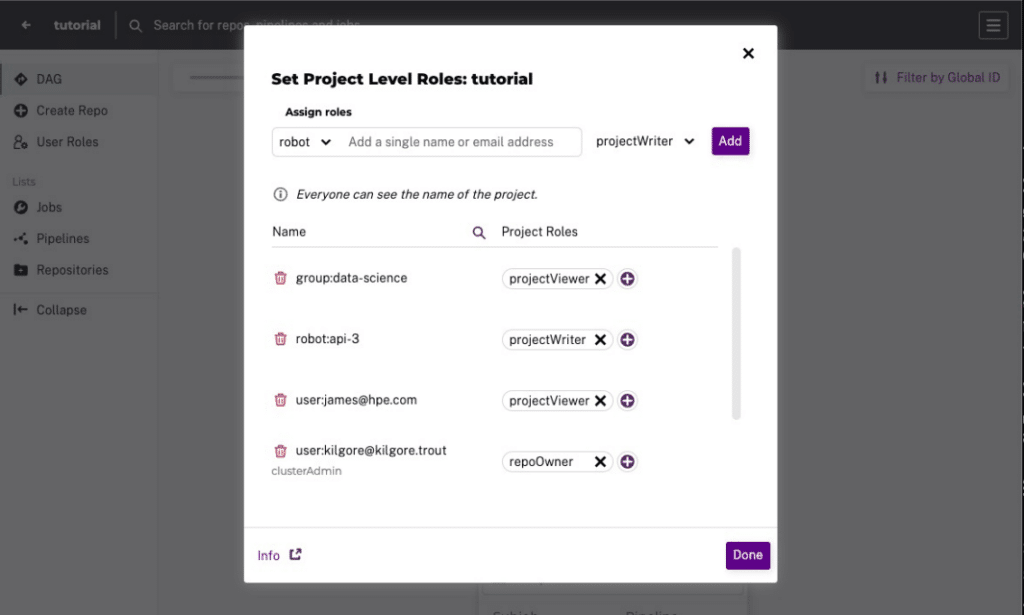
Task: Open the hamburger menu at top right
Action: coord(993,25)
